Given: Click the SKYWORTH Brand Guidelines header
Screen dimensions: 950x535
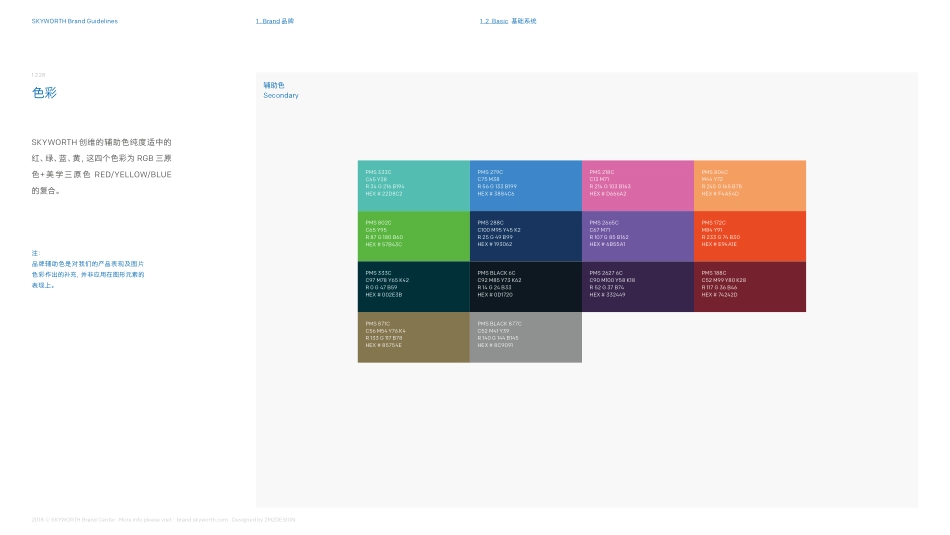Looking at the screenshot, I should click(74, 21).
